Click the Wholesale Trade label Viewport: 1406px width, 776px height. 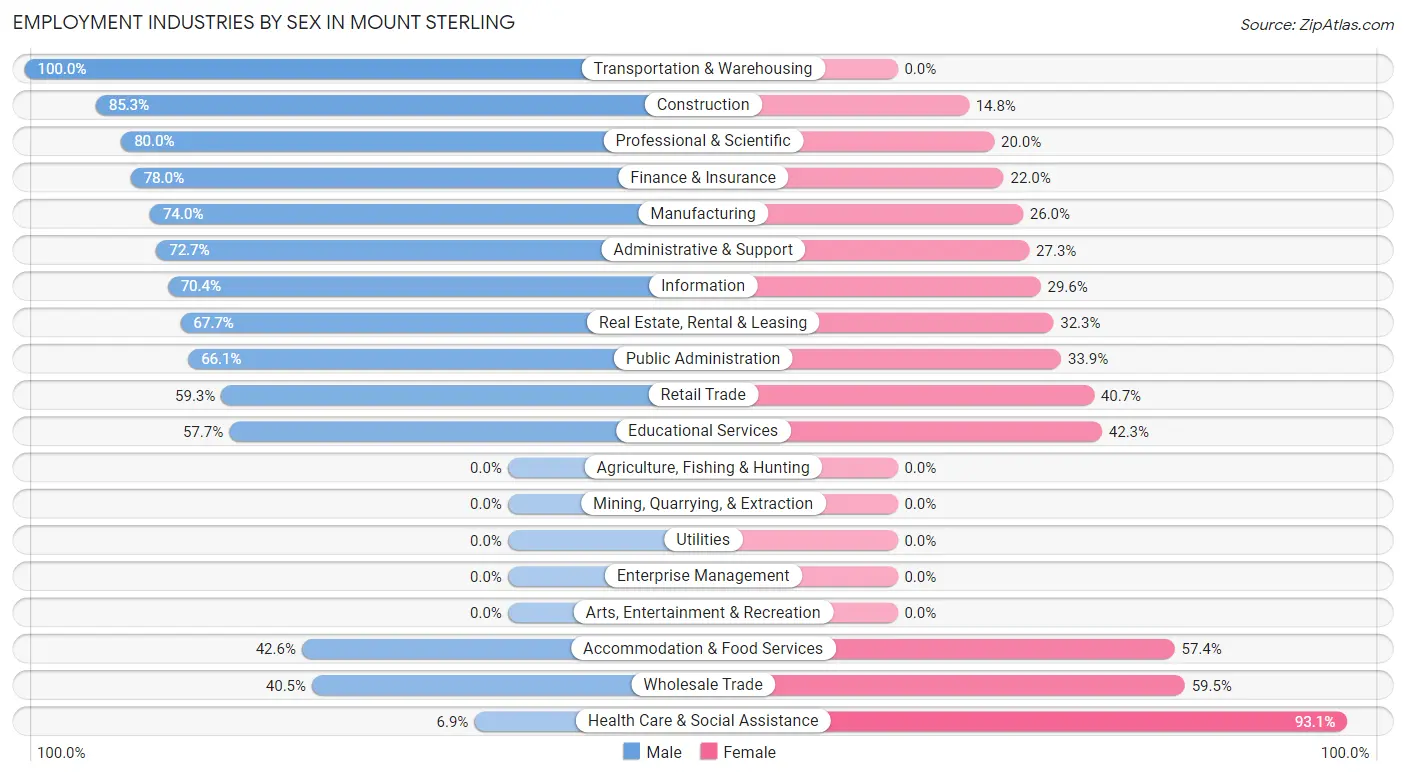(703, 684)
